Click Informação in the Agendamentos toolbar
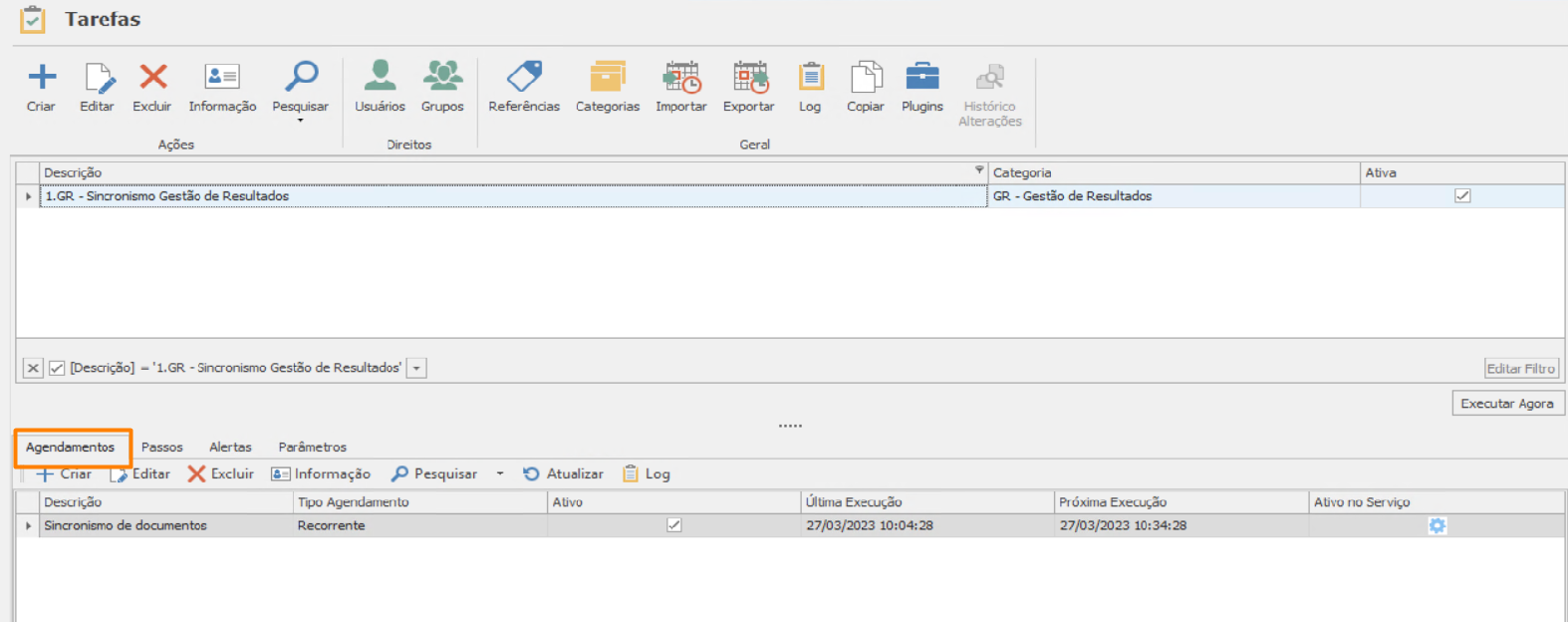The width and height of the screenshot is (1568, 622). [x=321, y=474]
